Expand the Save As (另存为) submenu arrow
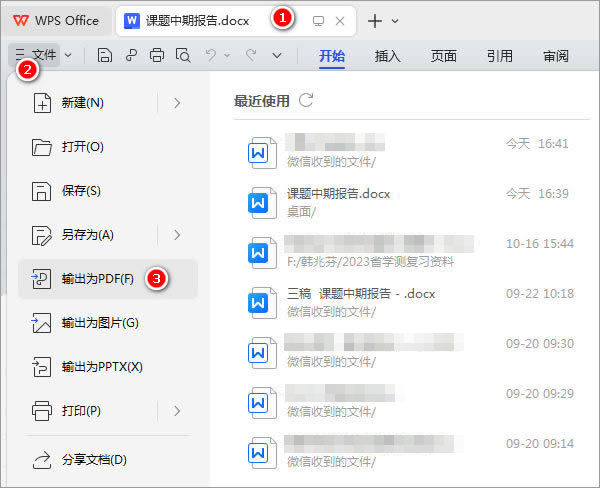600x488 pixels. pos(177,235)
